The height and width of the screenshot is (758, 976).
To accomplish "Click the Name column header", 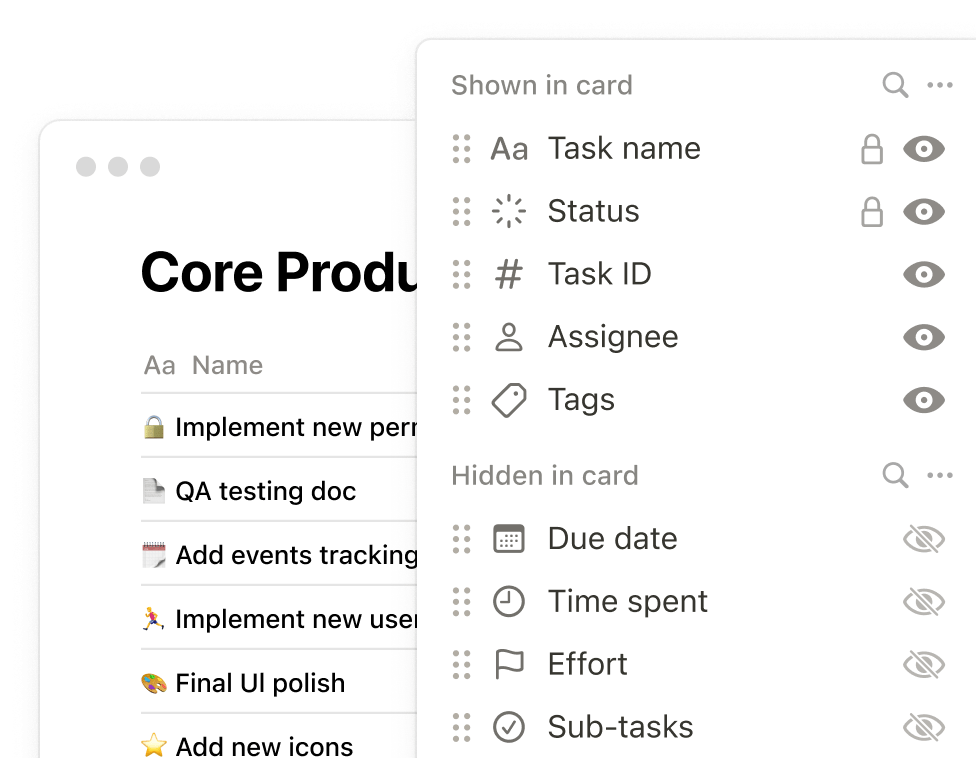I will tap(226, 365).
